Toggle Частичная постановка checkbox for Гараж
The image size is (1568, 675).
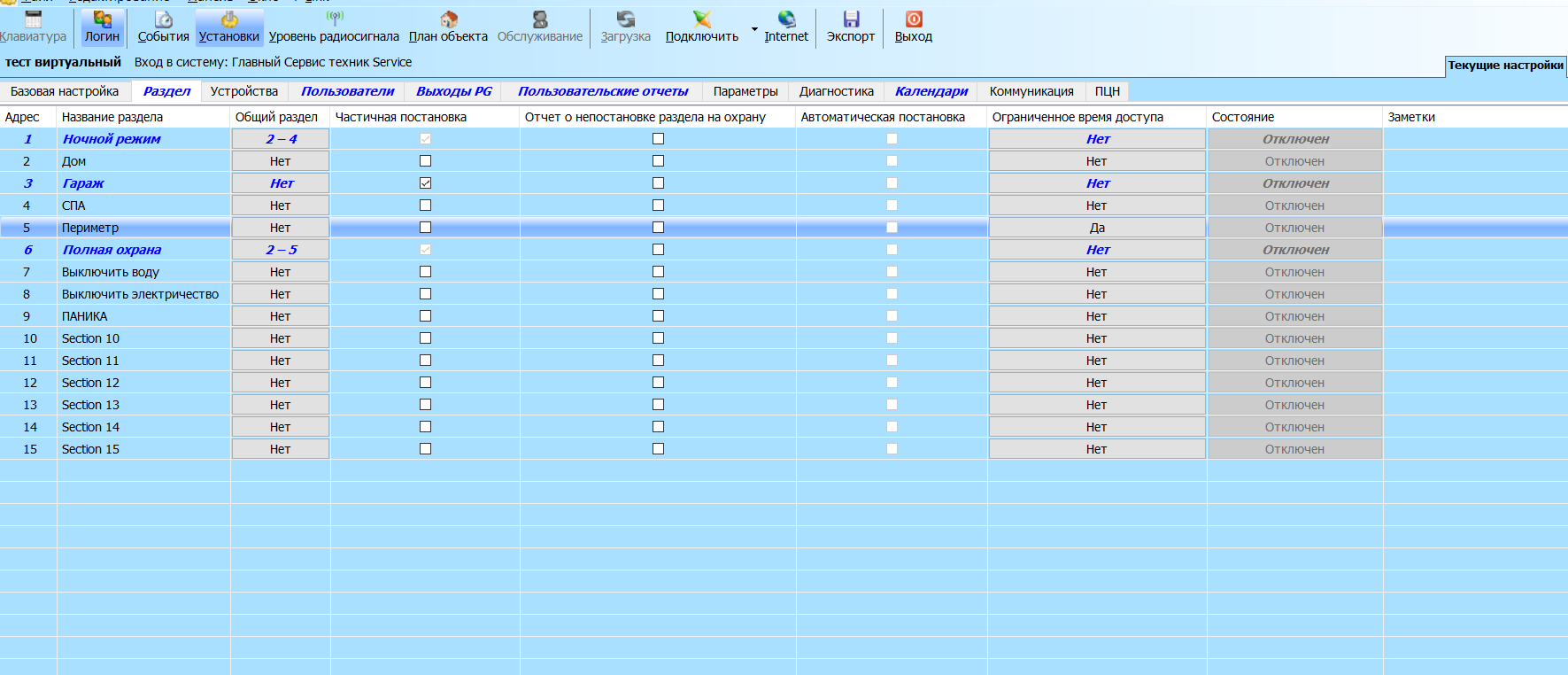[425, 183]
